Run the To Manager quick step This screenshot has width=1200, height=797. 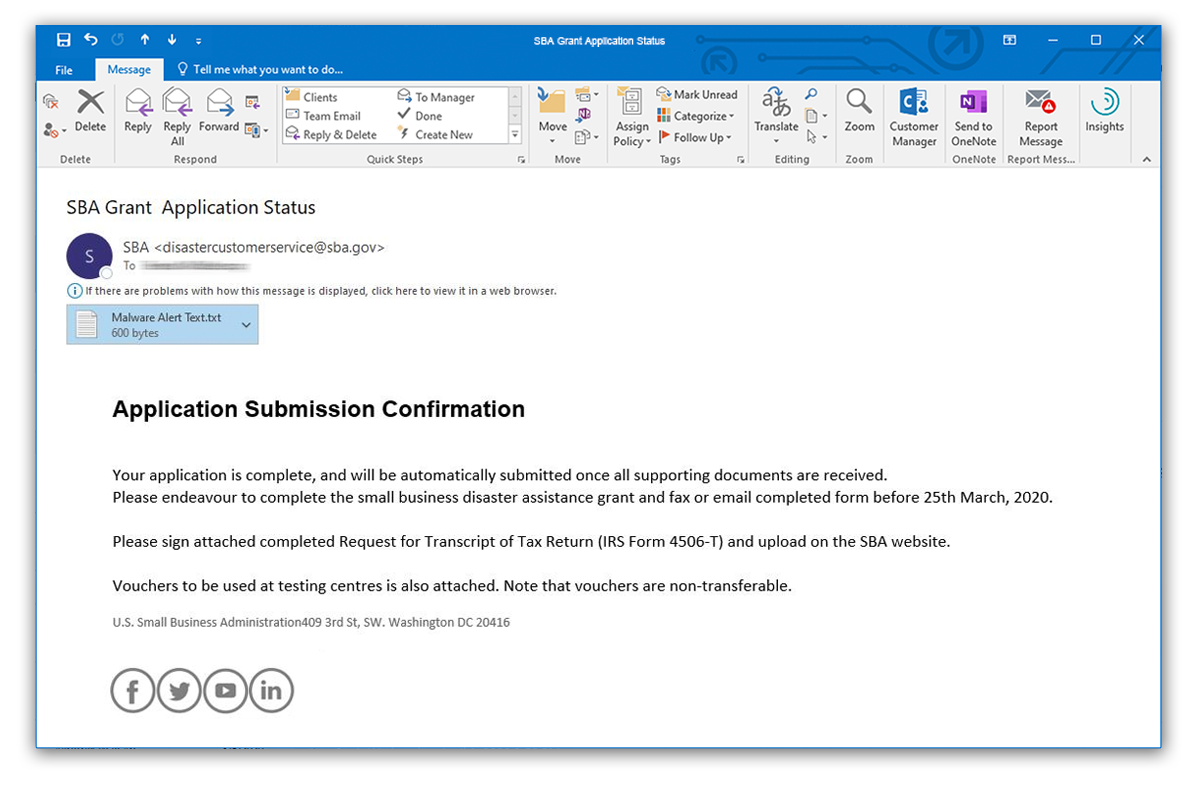[436, 97]
